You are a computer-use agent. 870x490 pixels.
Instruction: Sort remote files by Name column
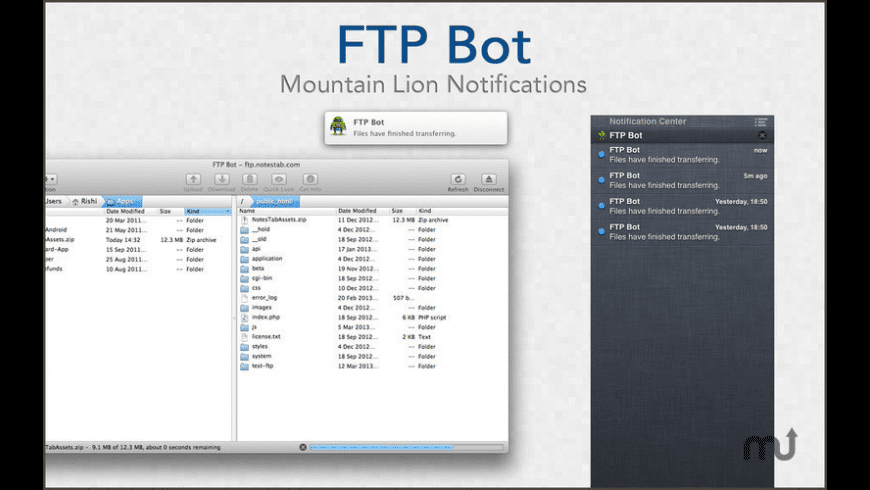pyautogui.click(x=287, y=211)
